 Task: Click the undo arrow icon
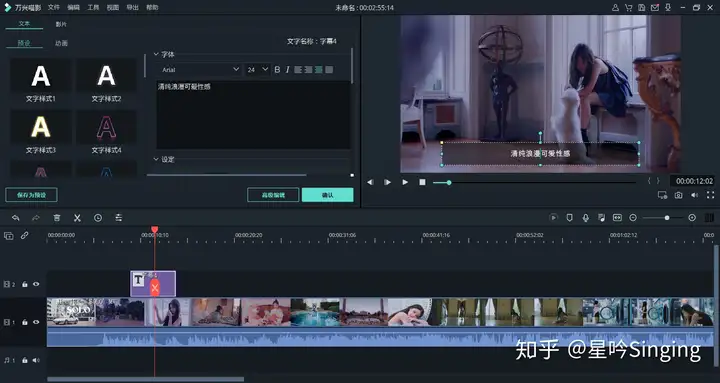tap(16, 218)
